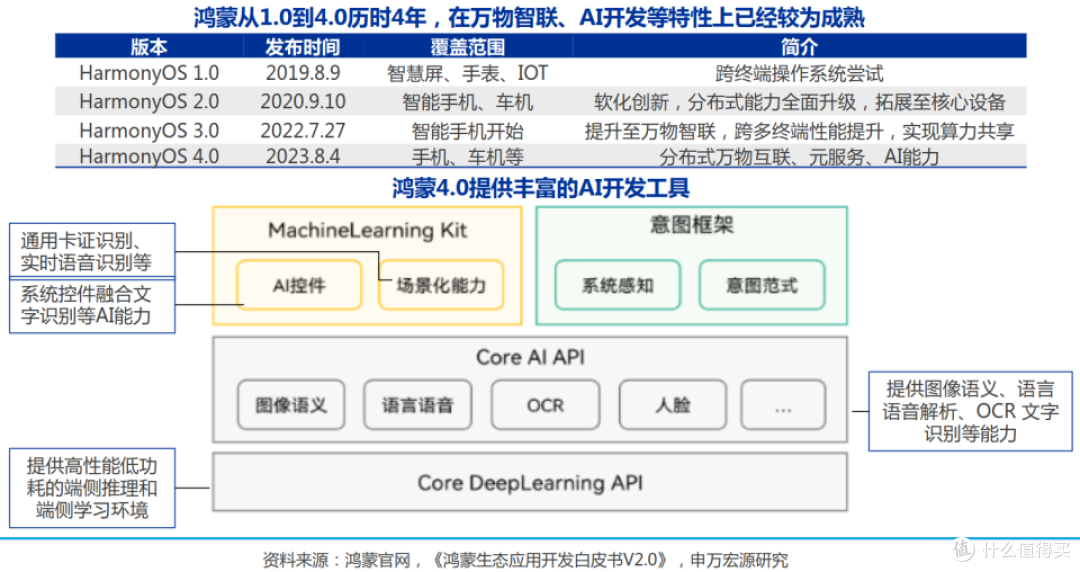The image size is (1080, 572).
Task: Click the 版本 column header
Action: coord(149,47)
